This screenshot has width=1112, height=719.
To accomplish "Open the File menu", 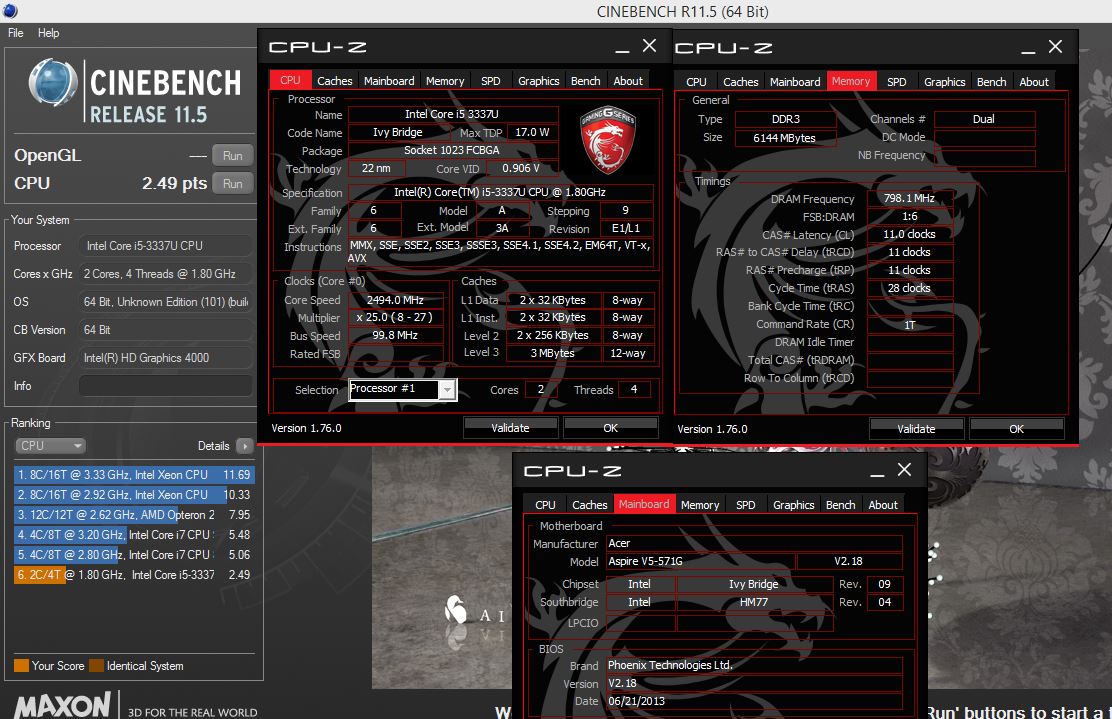I will tap(16, 33).
